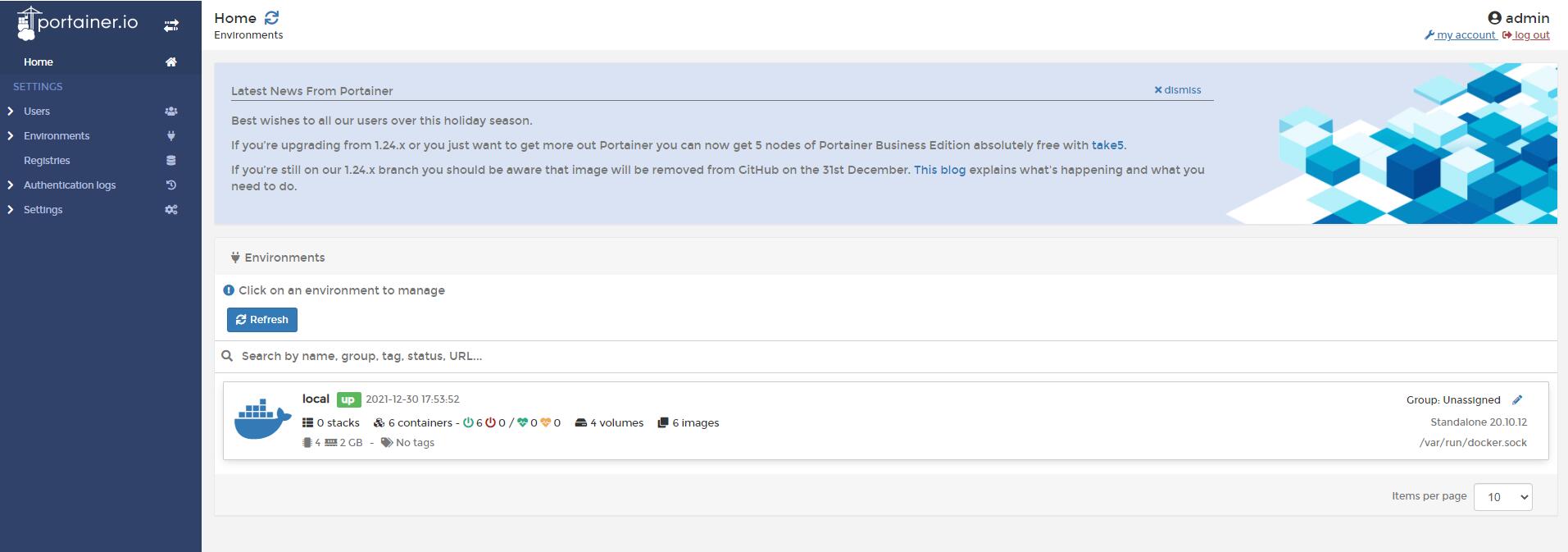Expand the Settings chevron in sidebar
The image size is (1568, 552).
10,210
